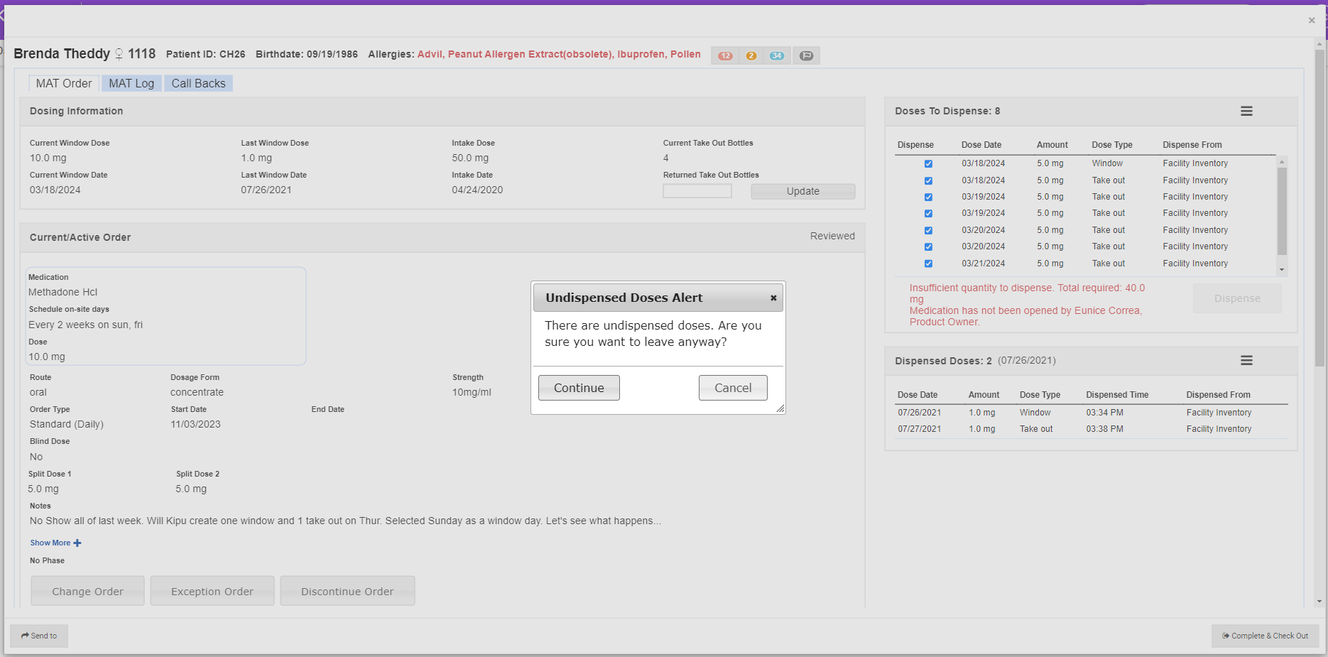Click the Doses To Dispense: 8 heading
Viewport: 1328px width, 657px height.
[x=947, y=111]
